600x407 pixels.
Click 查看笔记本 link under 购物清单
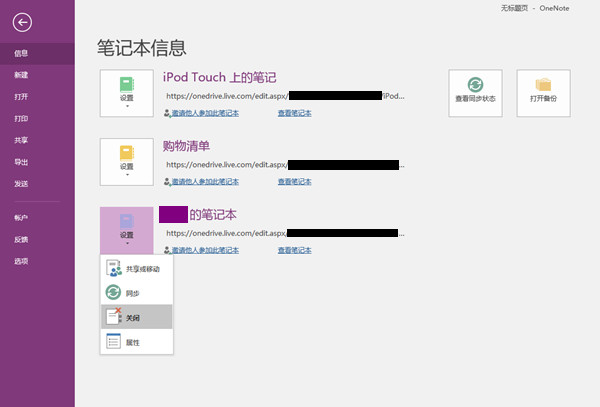[x=294, y=182]
